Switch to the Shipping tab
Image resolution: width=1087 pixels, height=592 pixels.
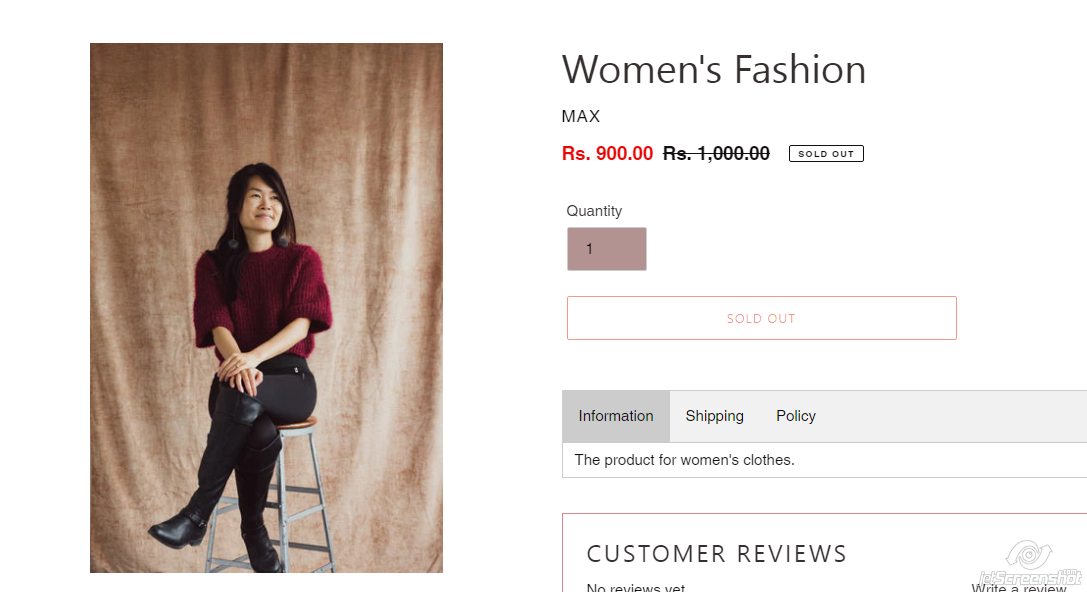tap(714, 416)
